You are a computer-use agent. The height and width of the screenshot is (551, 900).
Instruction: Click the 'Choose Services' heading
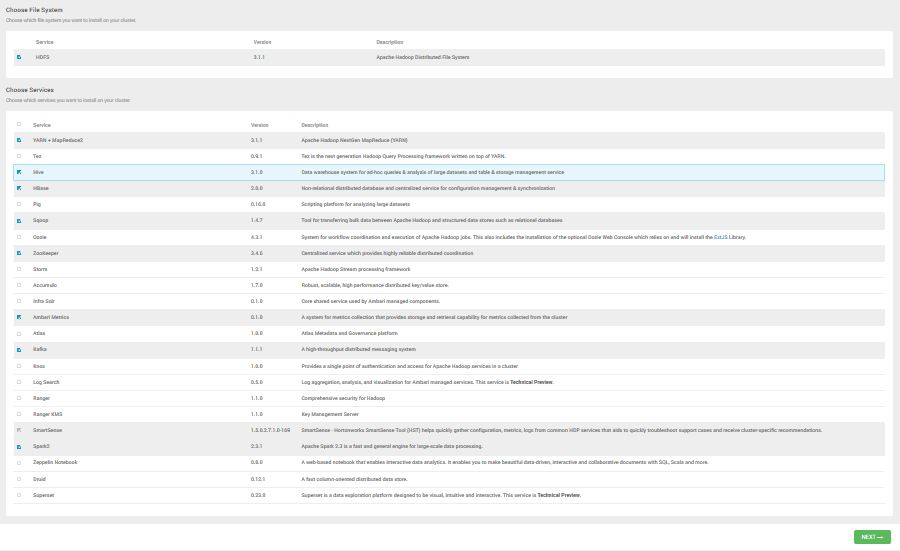pyautogui.click(x=30, y=90)
